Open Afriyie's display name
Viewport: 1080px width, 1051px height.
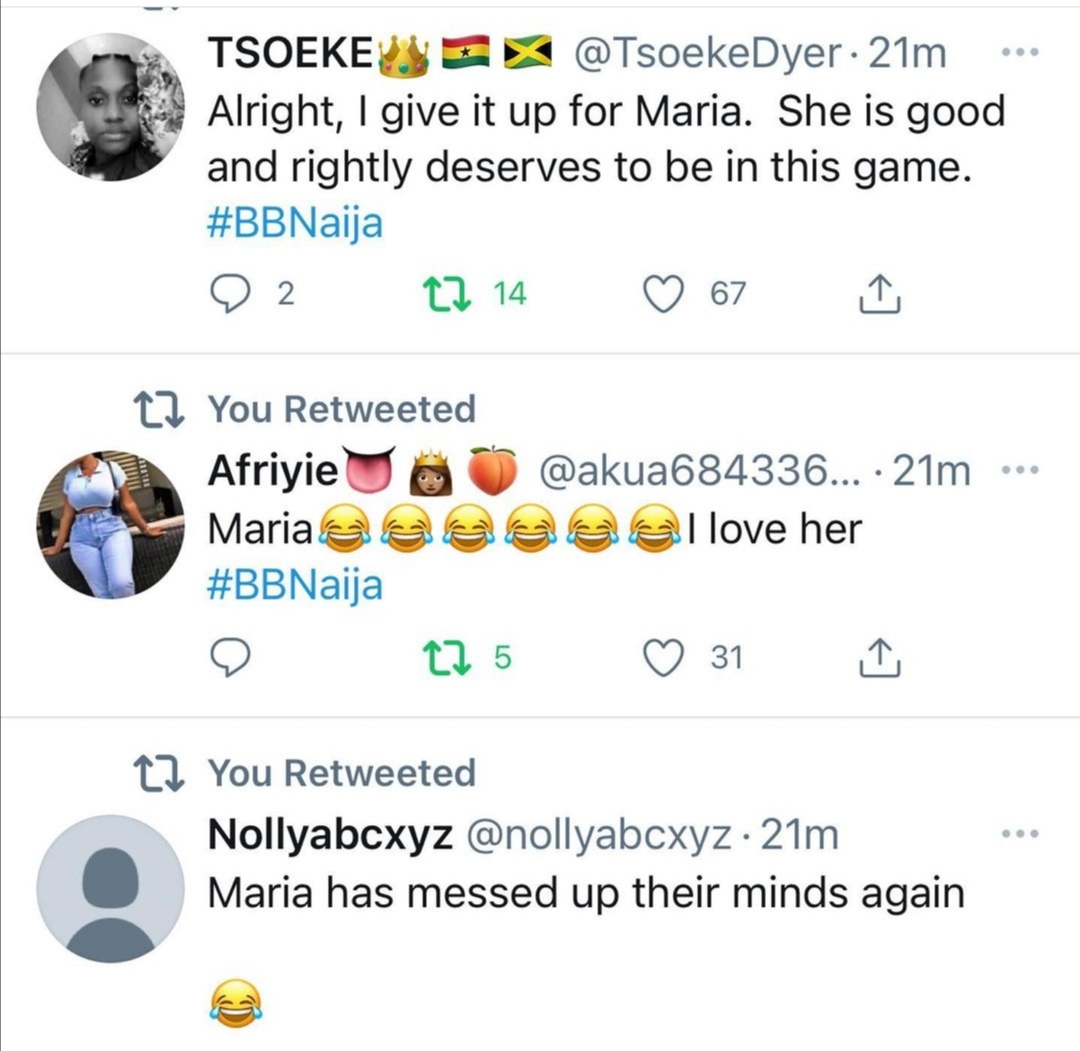point(272,472)
